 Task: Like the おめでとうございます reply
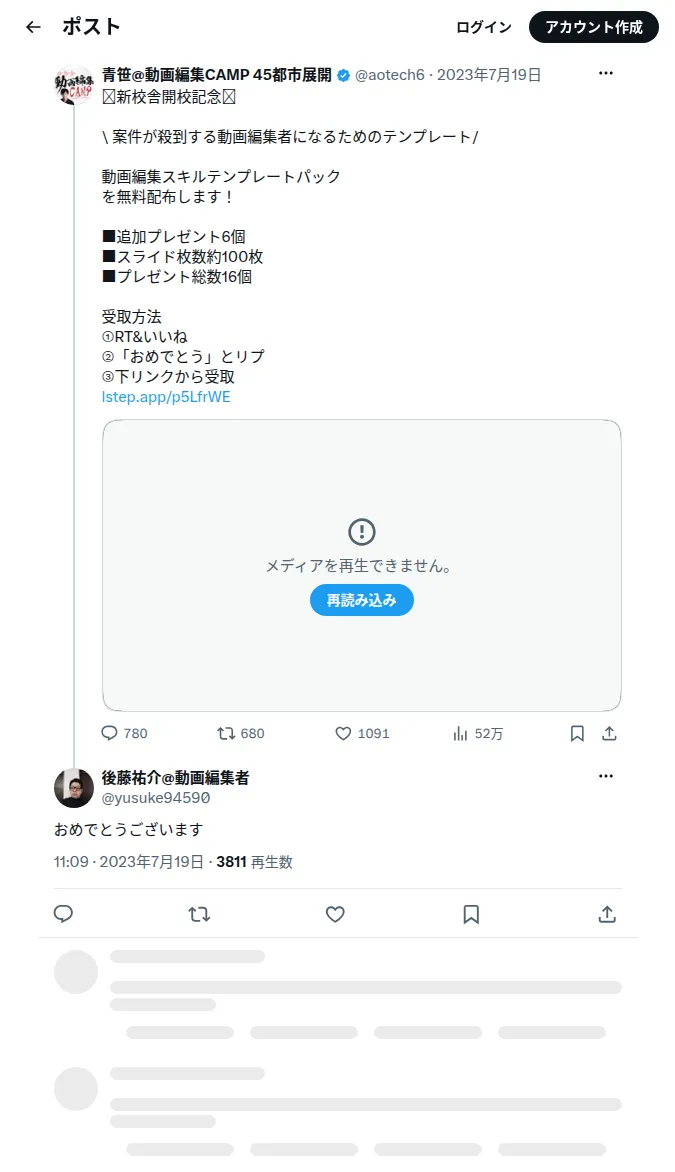click(335, 913)
